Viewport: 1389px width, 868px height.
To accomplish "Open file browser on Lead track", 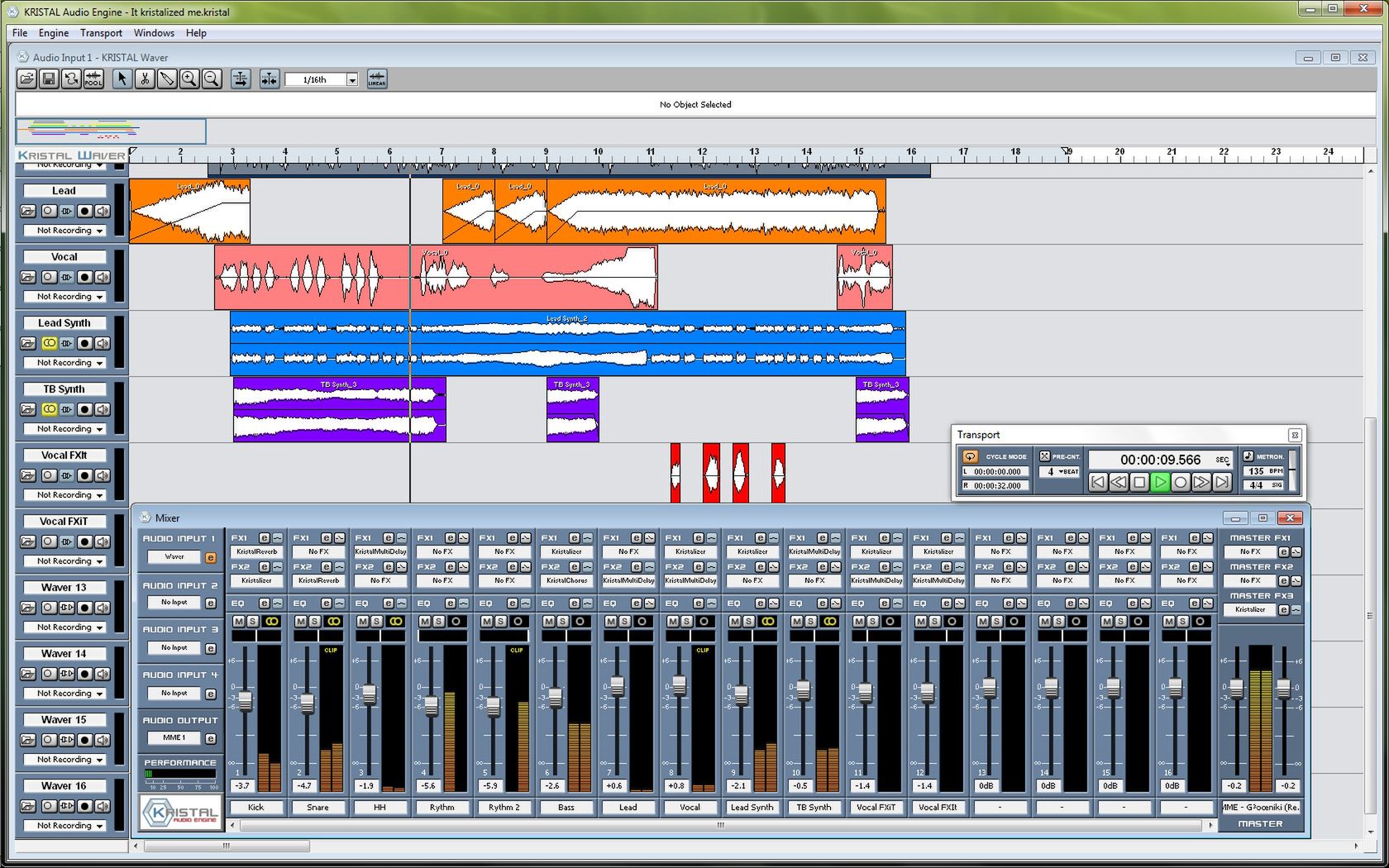I will [x=28, y=211].
